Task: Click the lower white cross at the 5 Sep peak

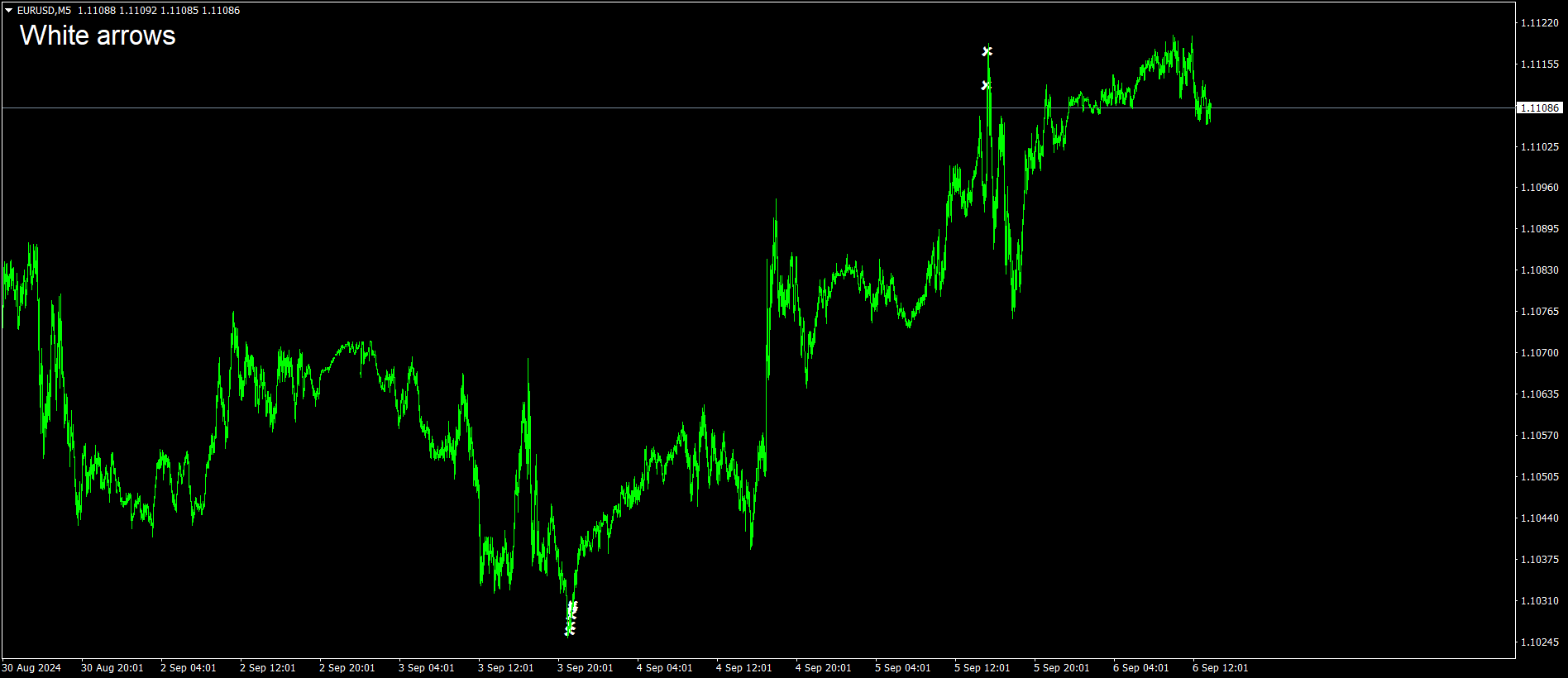Action: 985,85
